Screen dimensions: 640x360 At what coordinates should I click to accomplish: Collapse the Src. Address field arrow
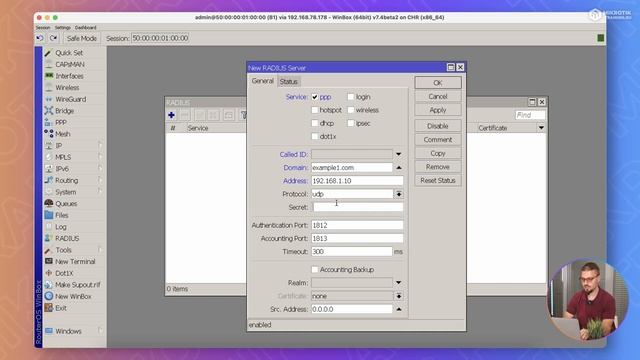click(398, 309)
